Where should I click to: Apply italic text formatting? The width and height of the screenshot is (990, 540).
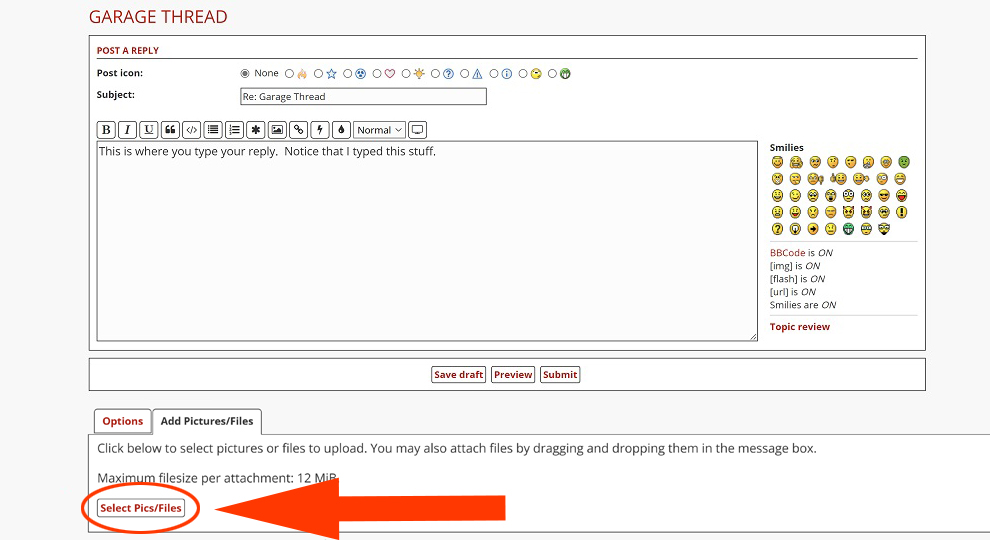pos(127,130)
